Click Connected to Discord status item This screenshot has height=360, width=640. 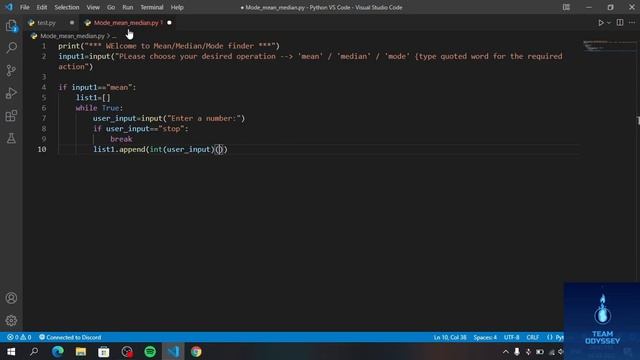point(70,337)
